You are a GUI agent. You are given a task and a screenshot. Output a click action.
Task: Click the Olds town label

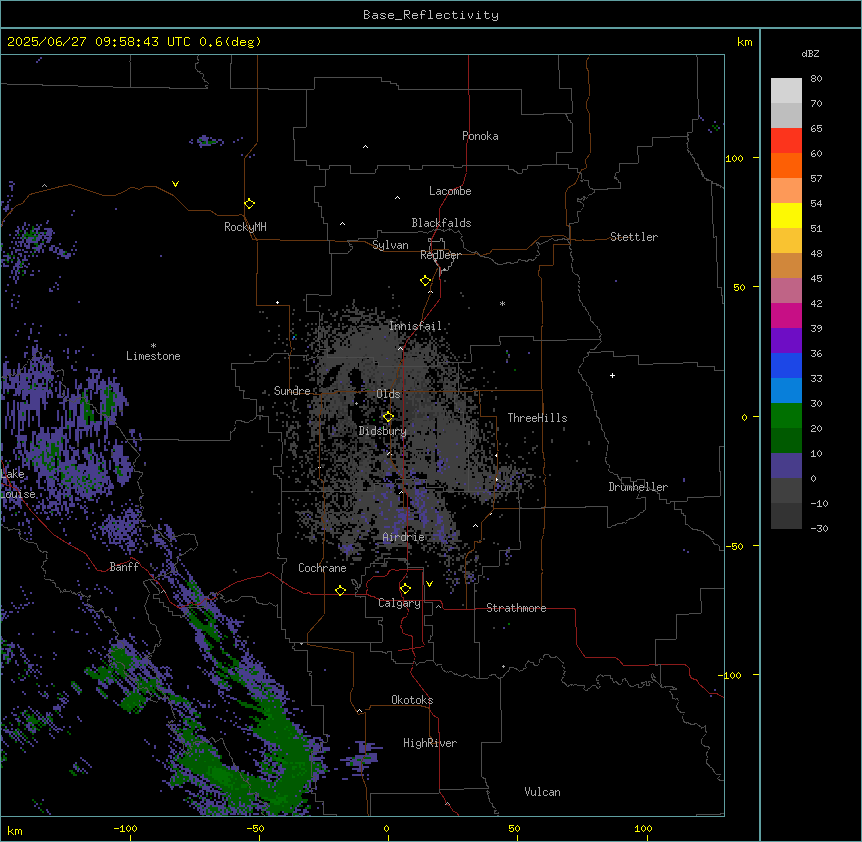388,394
